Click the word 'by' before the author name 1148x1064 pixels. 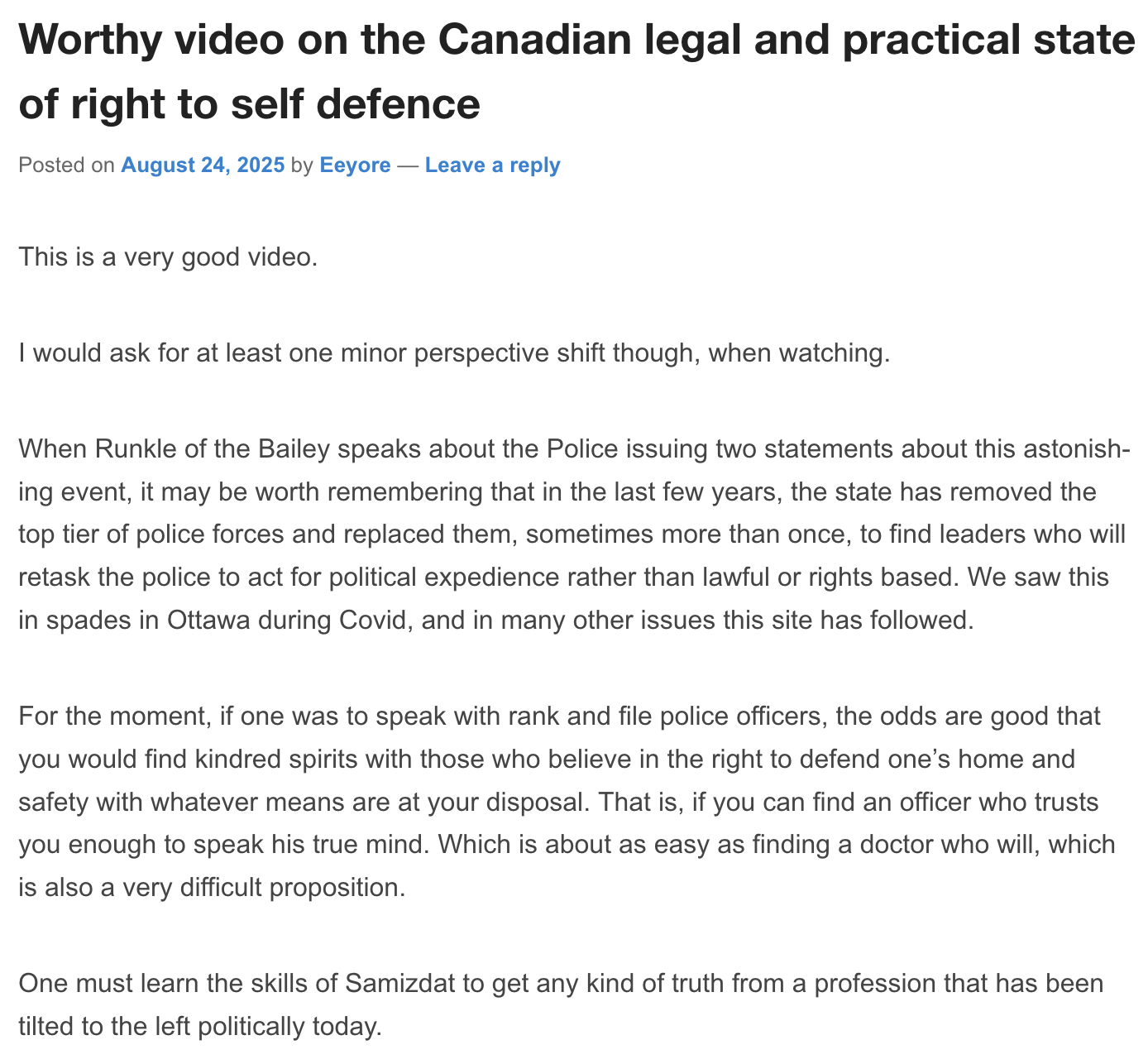point(302,165)
